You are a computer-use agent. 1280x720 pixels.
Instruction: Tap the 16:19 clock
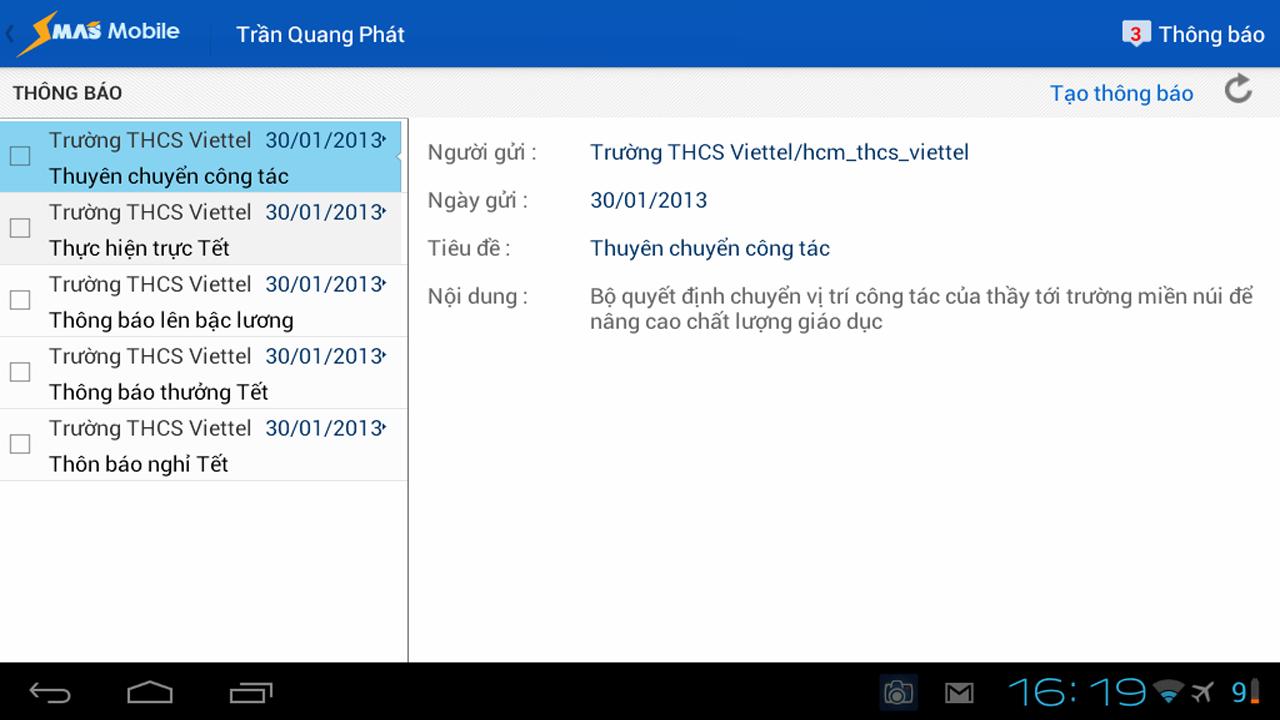1077,691
